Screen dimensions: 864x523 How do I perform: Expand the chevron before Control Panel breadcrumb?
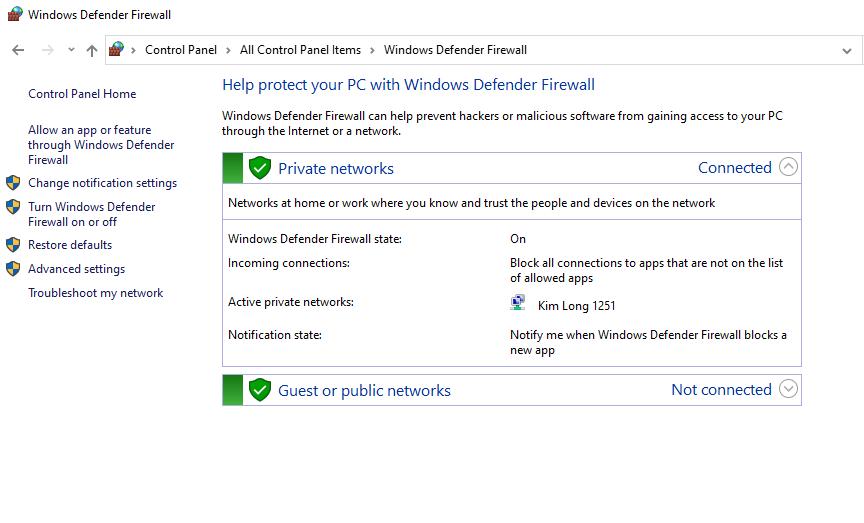(133, 50)
